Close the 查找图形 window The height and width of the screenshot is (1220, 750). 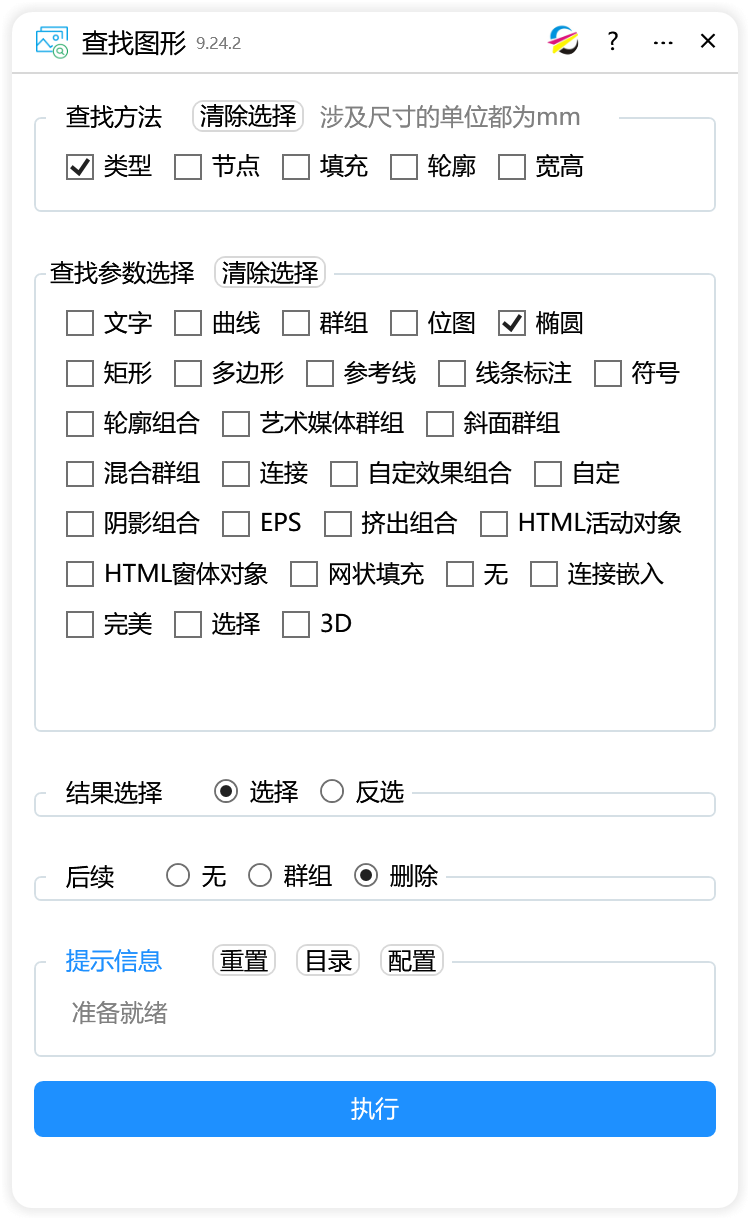tap(708, 41)
